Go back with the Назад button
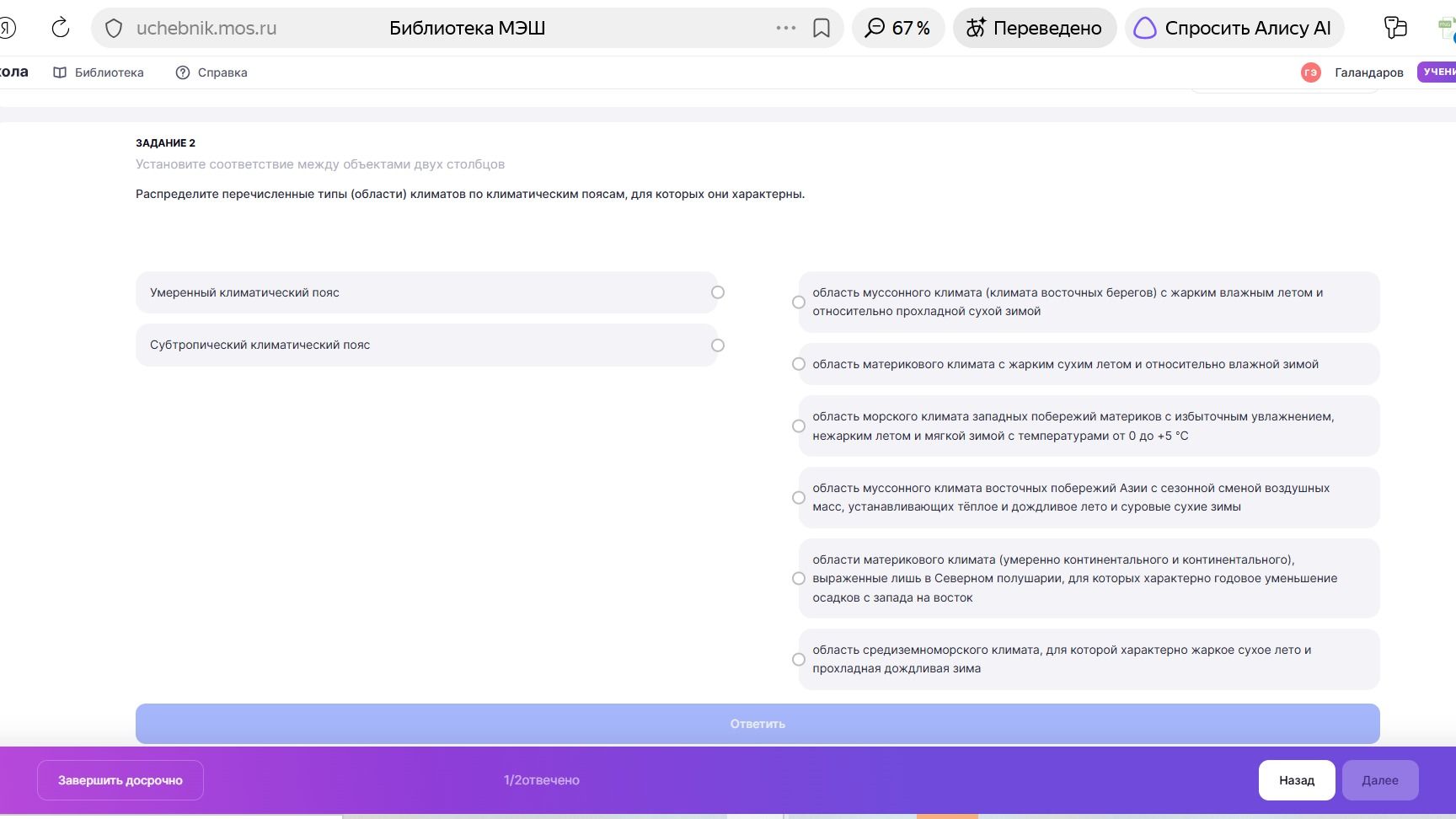This screenshot has width=1456, height=819. tap(1297, 780)
